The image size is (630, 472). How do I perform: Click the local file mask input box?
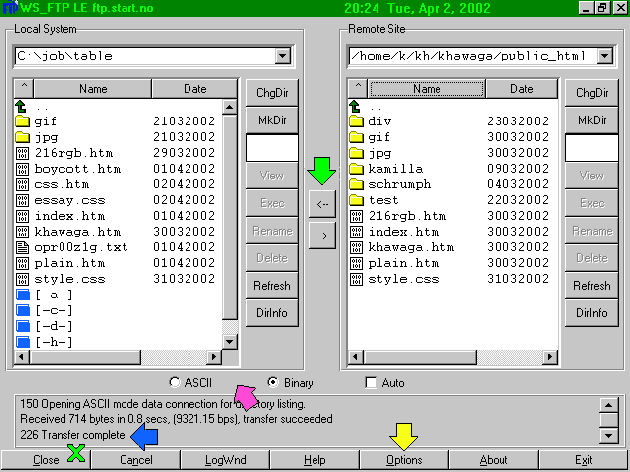pos(272,148)
